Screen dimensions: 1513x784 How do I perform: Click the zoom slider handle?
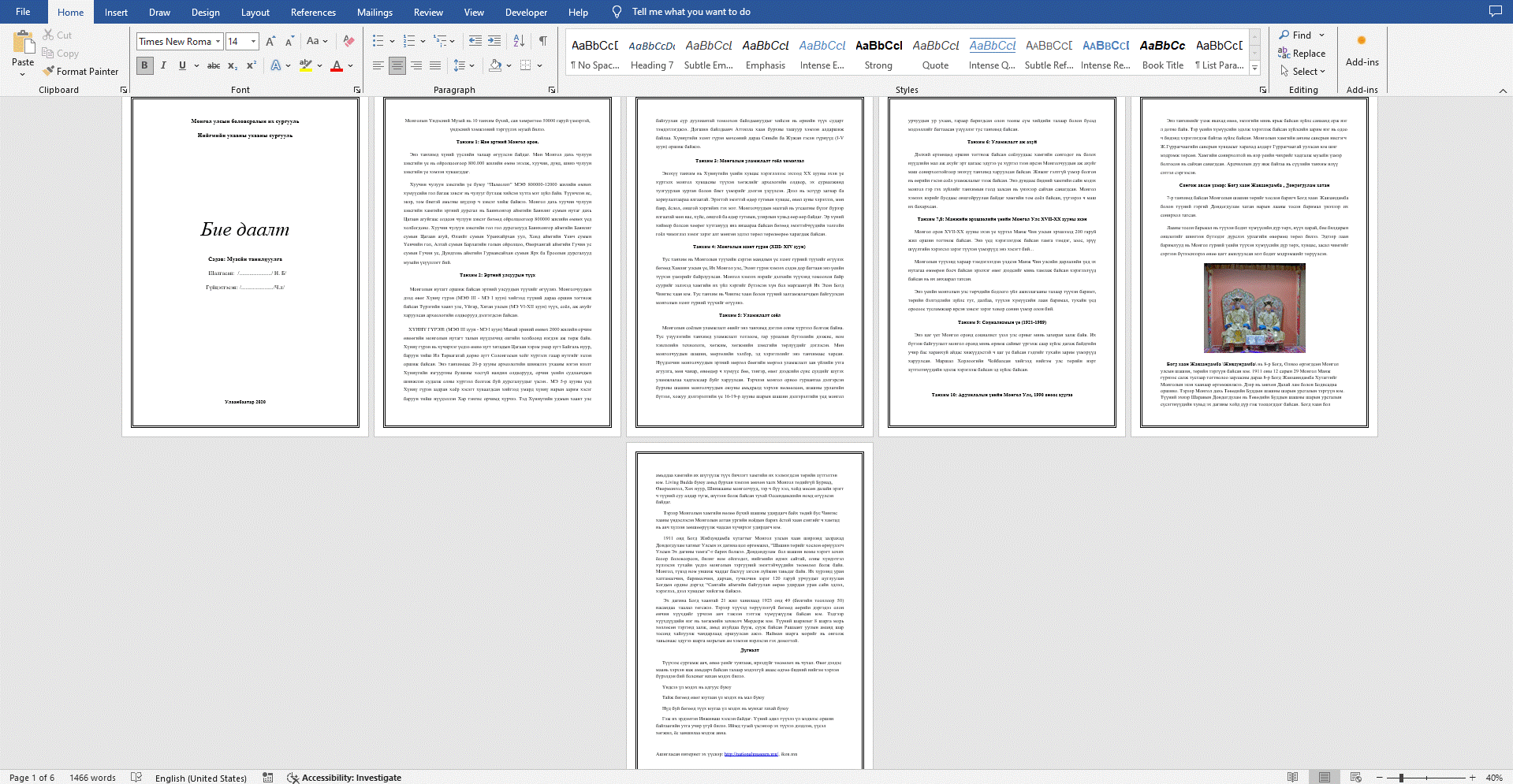(x=1401, y=778)
